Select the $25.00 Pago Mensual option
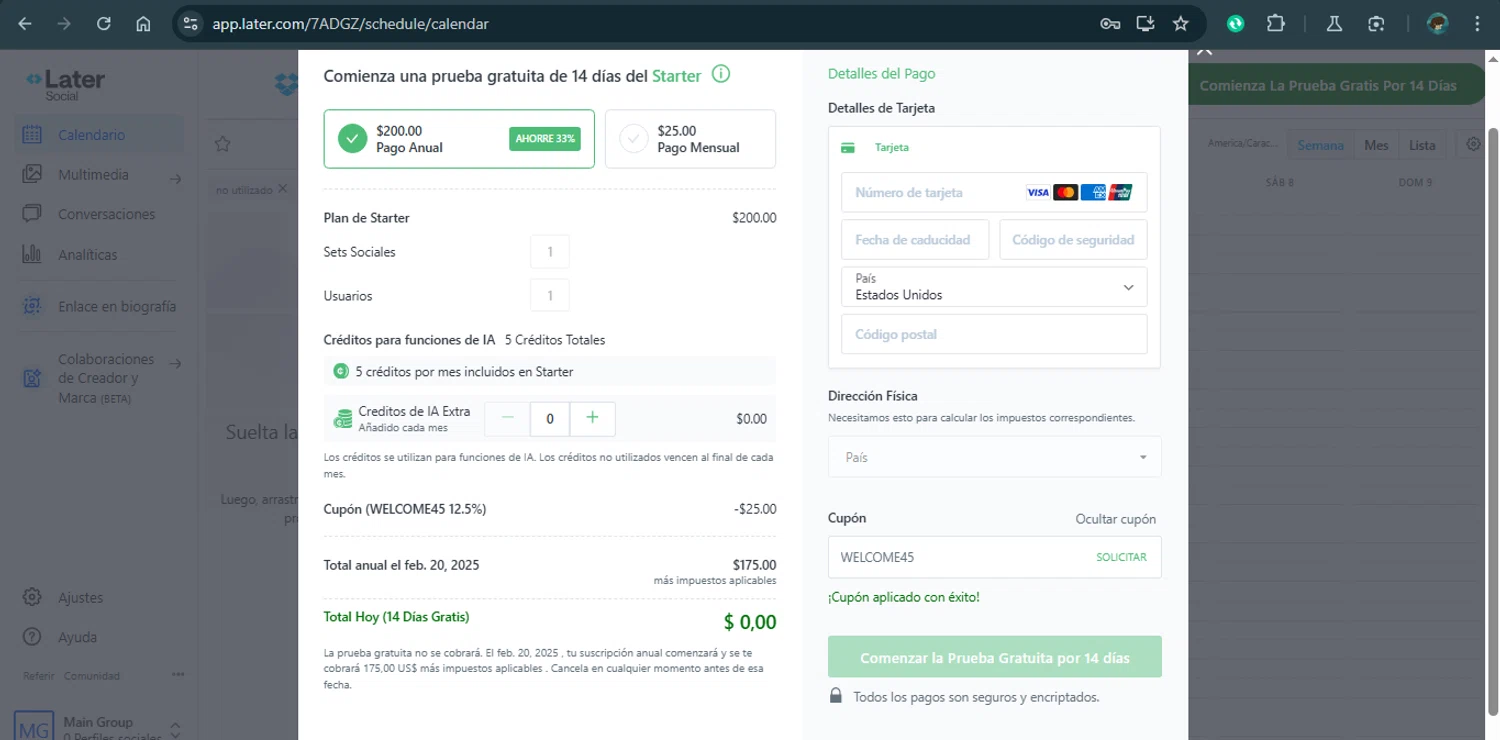 tap(690, 139)
